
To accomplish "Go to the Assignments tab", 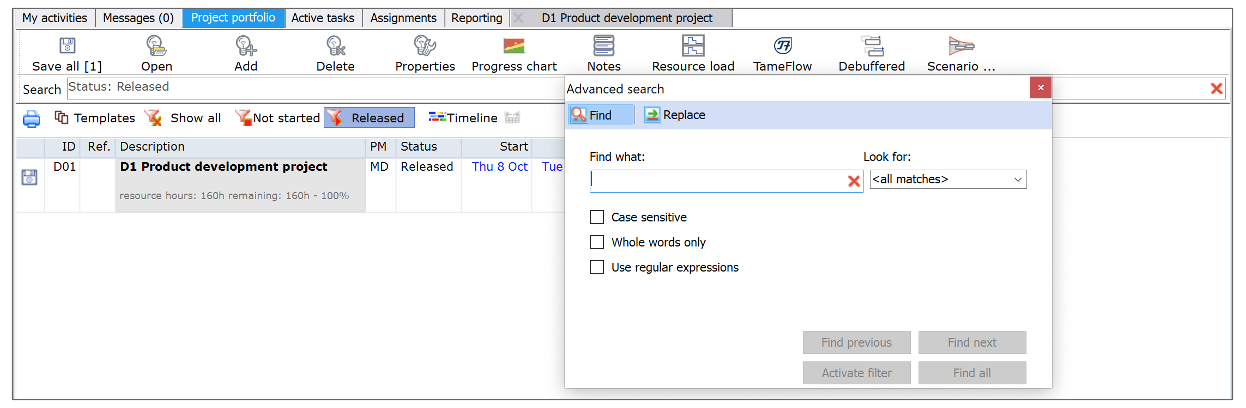I will point(403,18).
